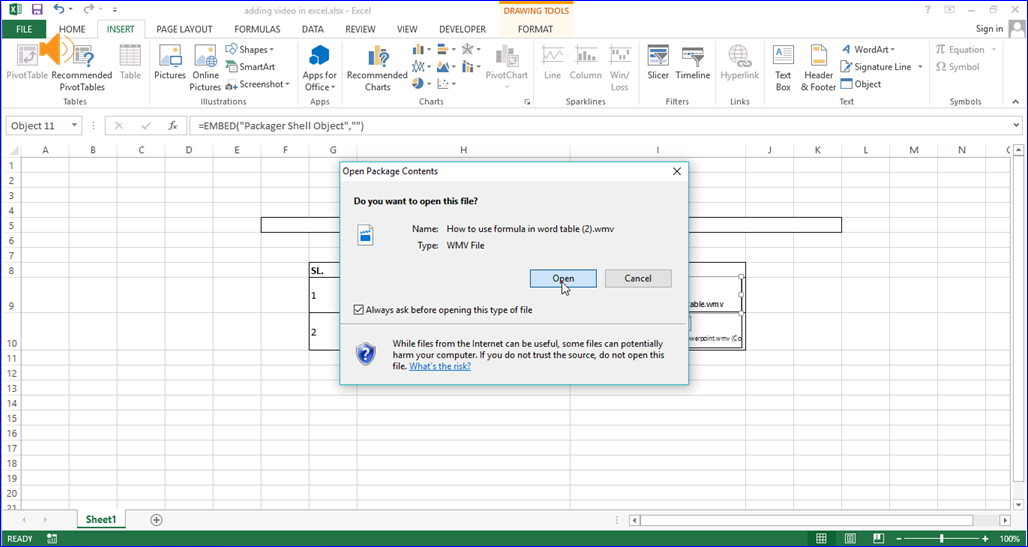The image size is (1028, 547).
Task: Expand the WordArt dropdown
Action: [x=892, y=50]
